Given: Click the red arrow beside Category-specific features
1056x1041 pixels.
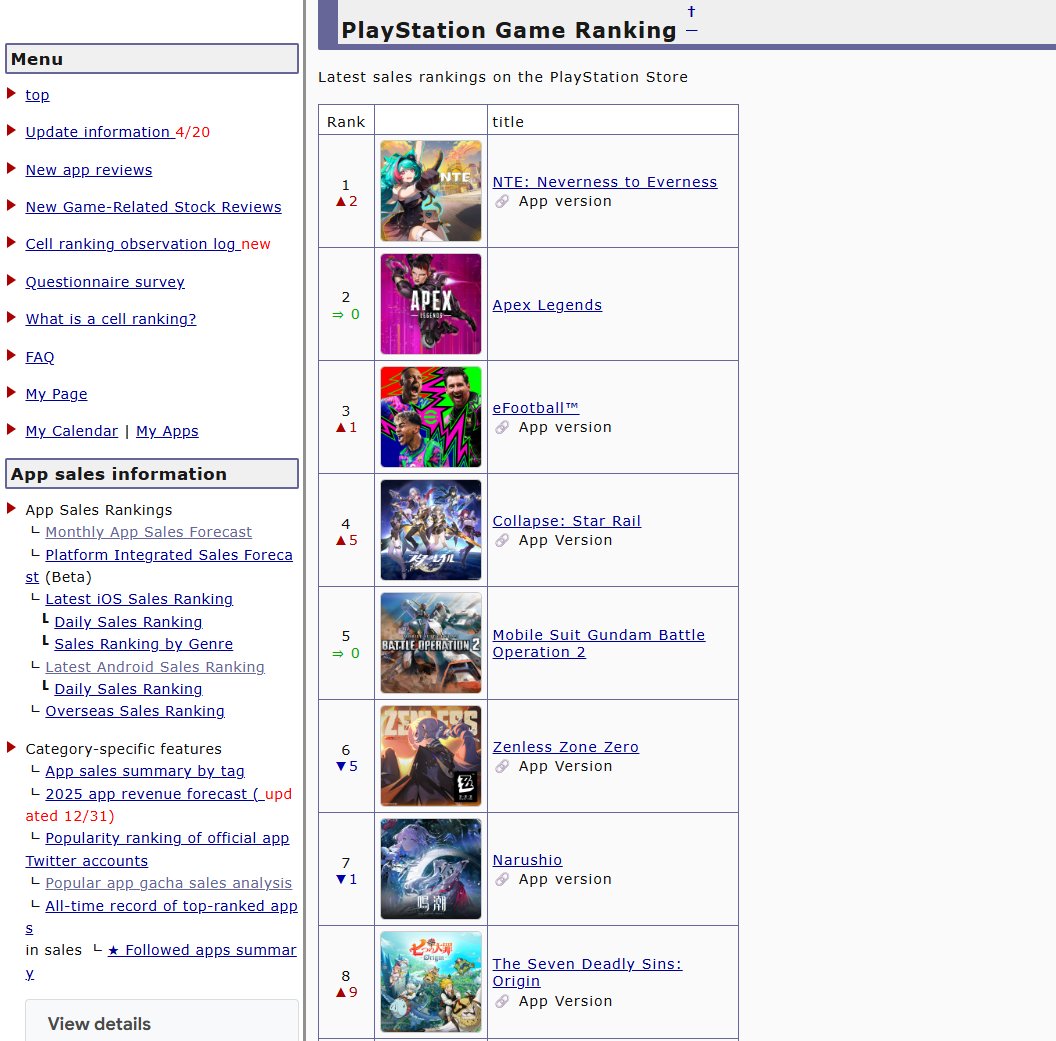Looking at the screenshot, I should coord(11,747).
